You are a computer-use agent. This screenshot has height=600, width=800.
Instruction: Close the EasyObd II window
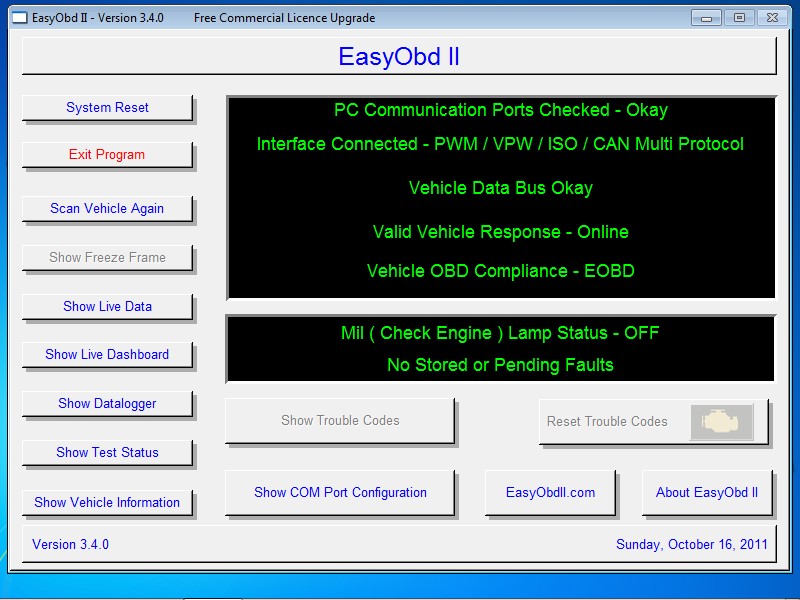click(772, 18)
